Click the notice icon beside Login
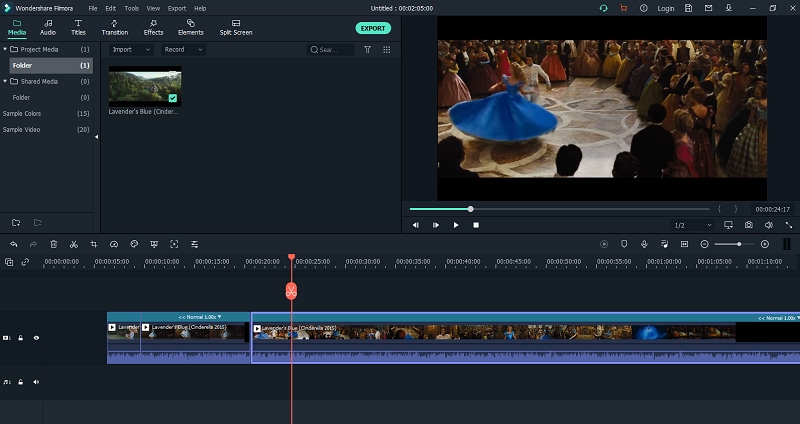The width and height of the screenshot is (800, 424). point(644,8)
